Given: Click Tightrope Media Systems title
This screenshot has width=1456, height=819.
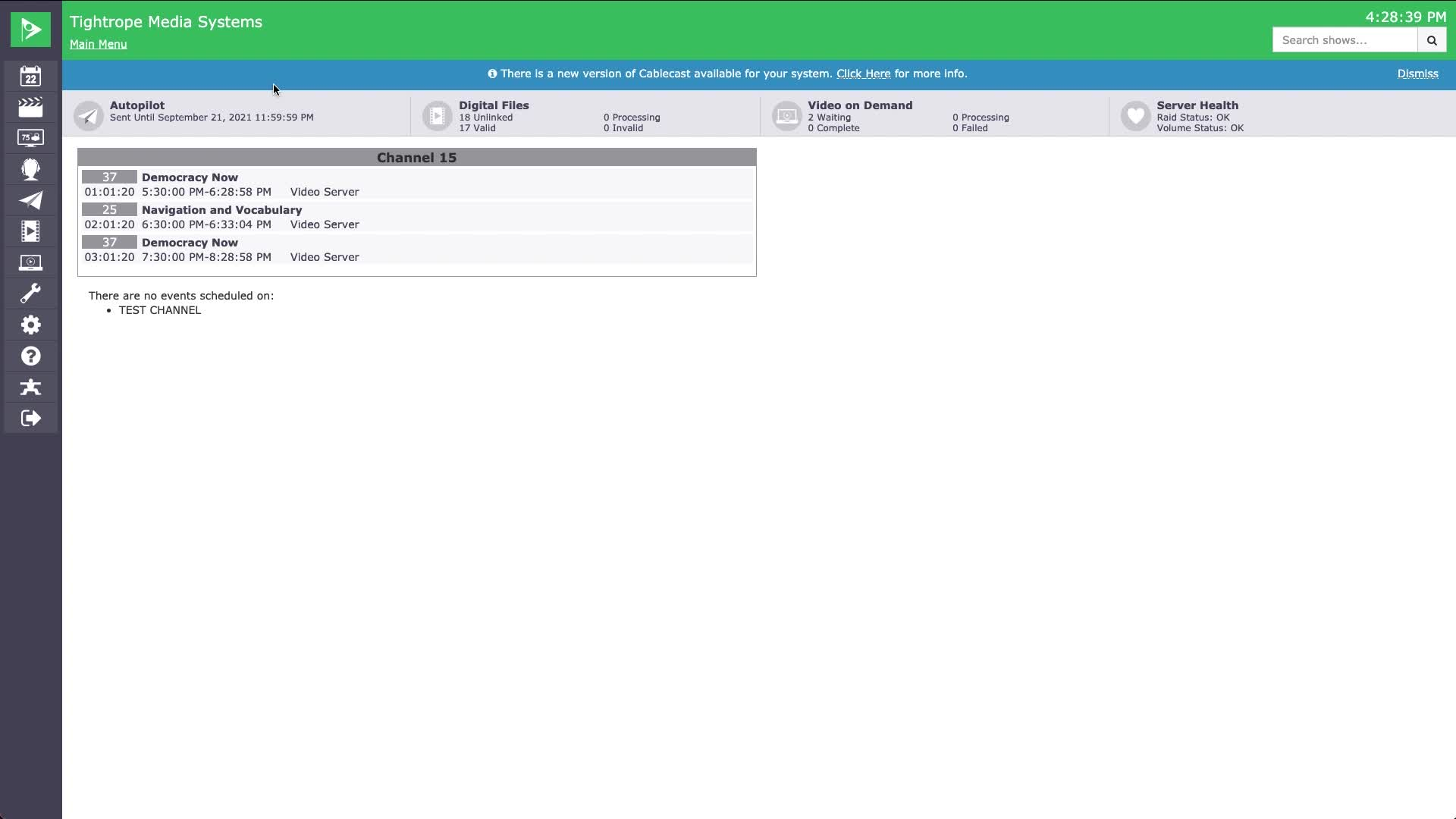Looking at the screenshot, I should tap(166, 22).
